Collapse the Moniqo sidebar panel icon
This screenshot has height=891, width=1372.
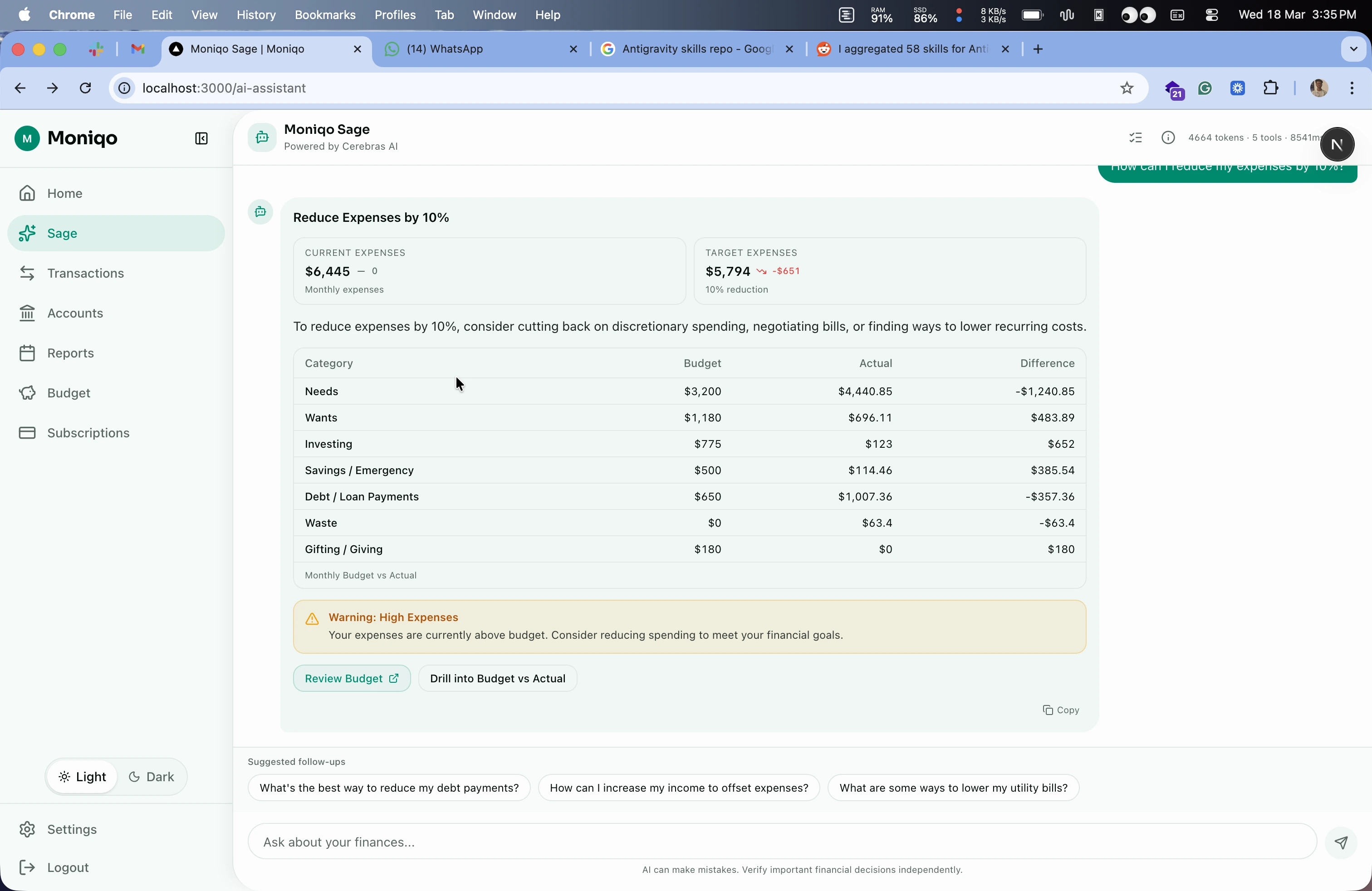coord(201,138)
